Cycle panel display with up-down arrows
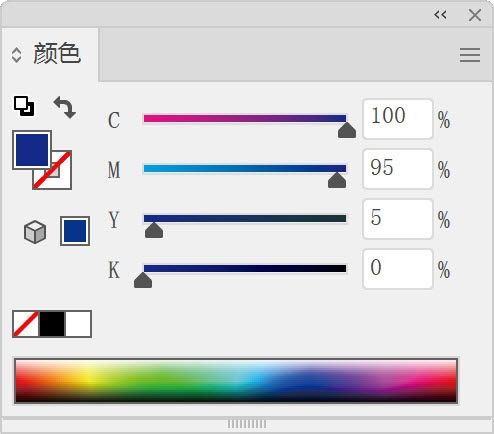 click(x=16, y=55)
